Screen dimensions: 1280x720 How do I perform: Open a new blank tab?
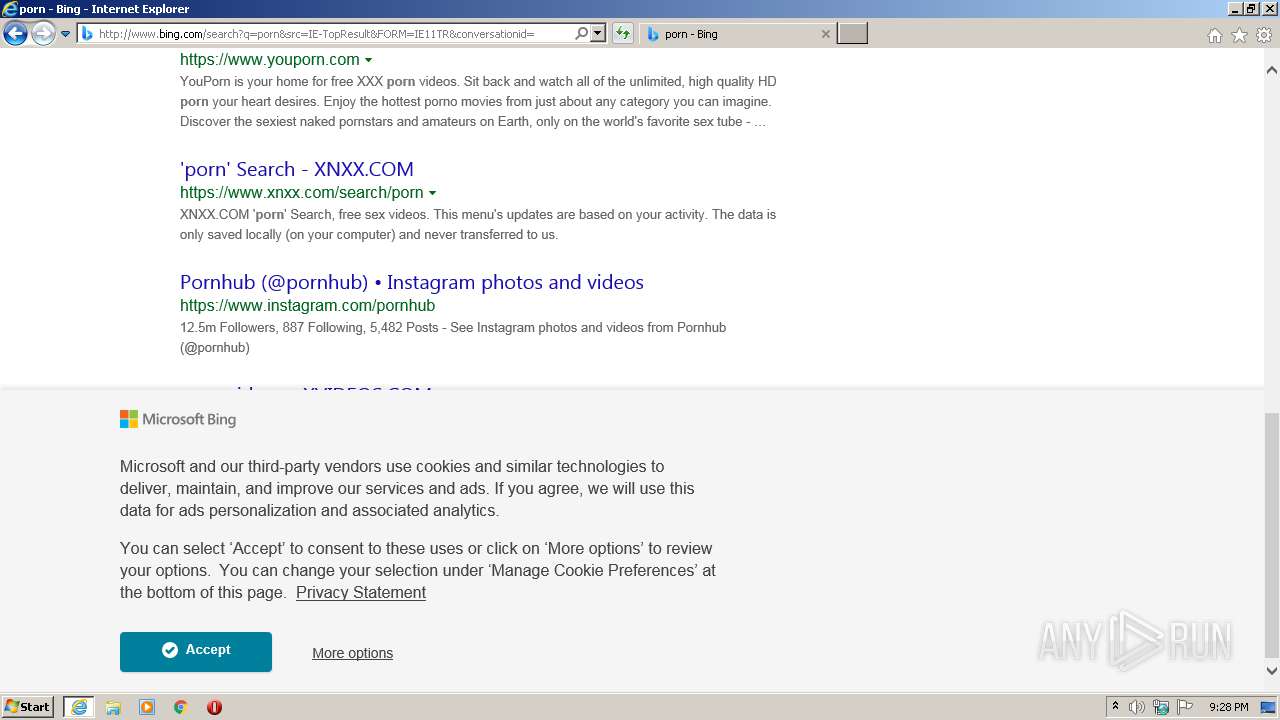[x=852, y=34]
